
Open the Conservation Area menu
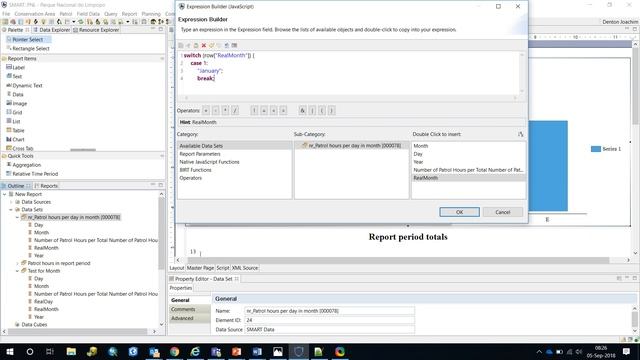tap(35, 14)
